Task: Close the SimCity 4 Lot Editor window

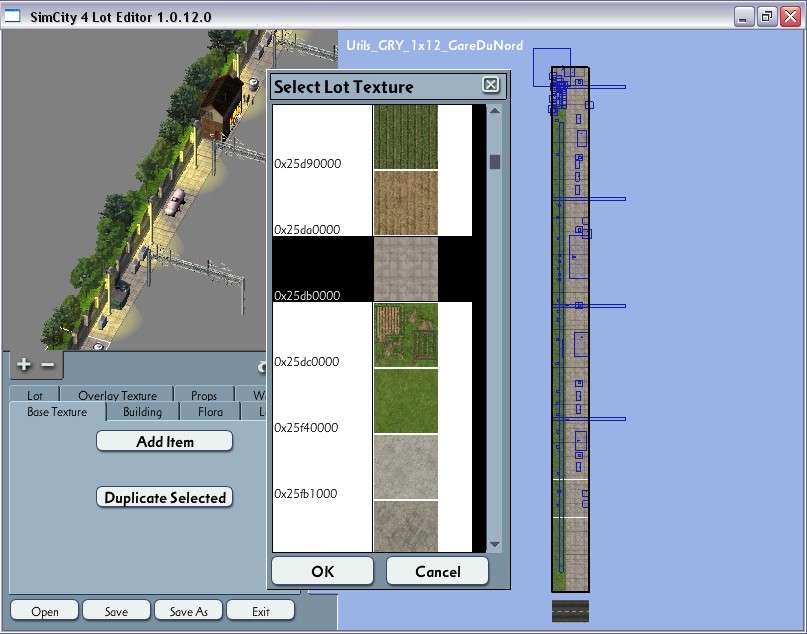Action: 791,16
